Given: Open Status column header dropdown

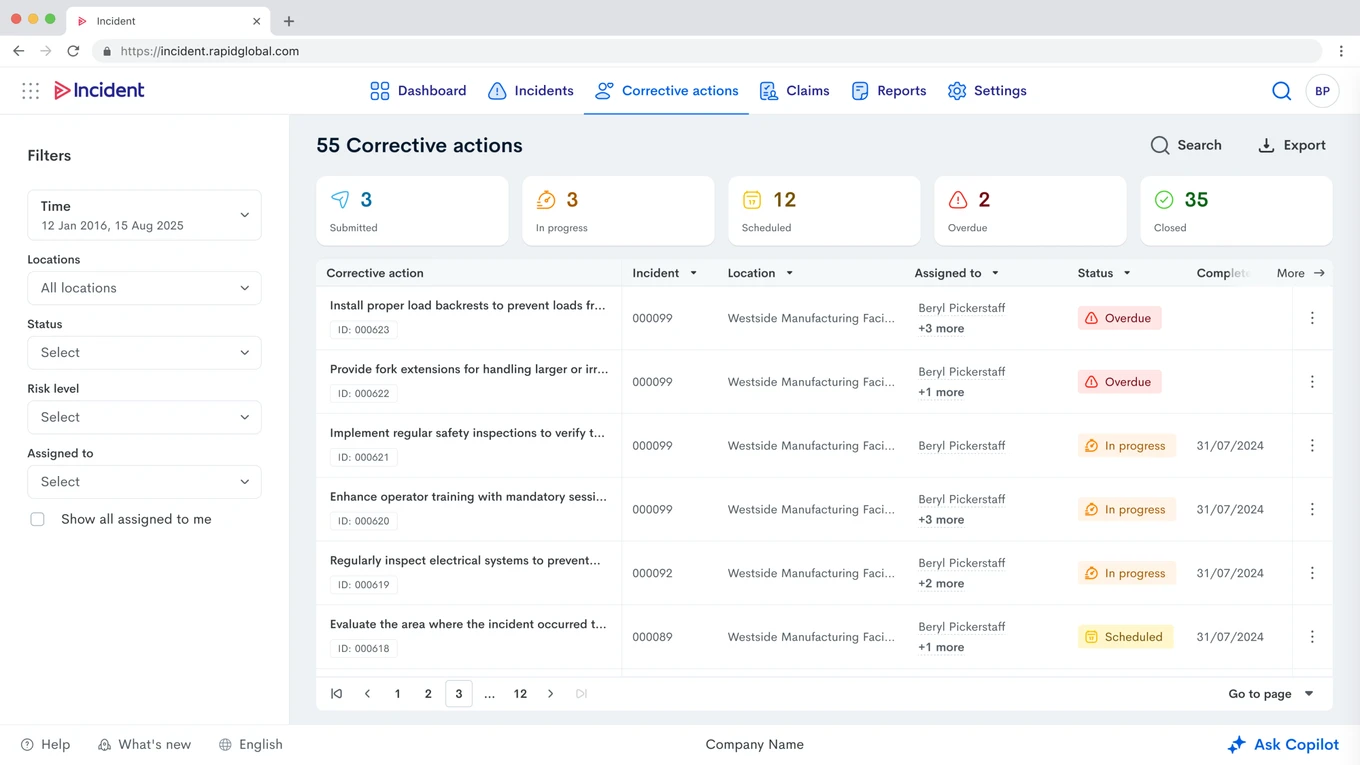Looking at the screenshot, I should (1127, 273).
